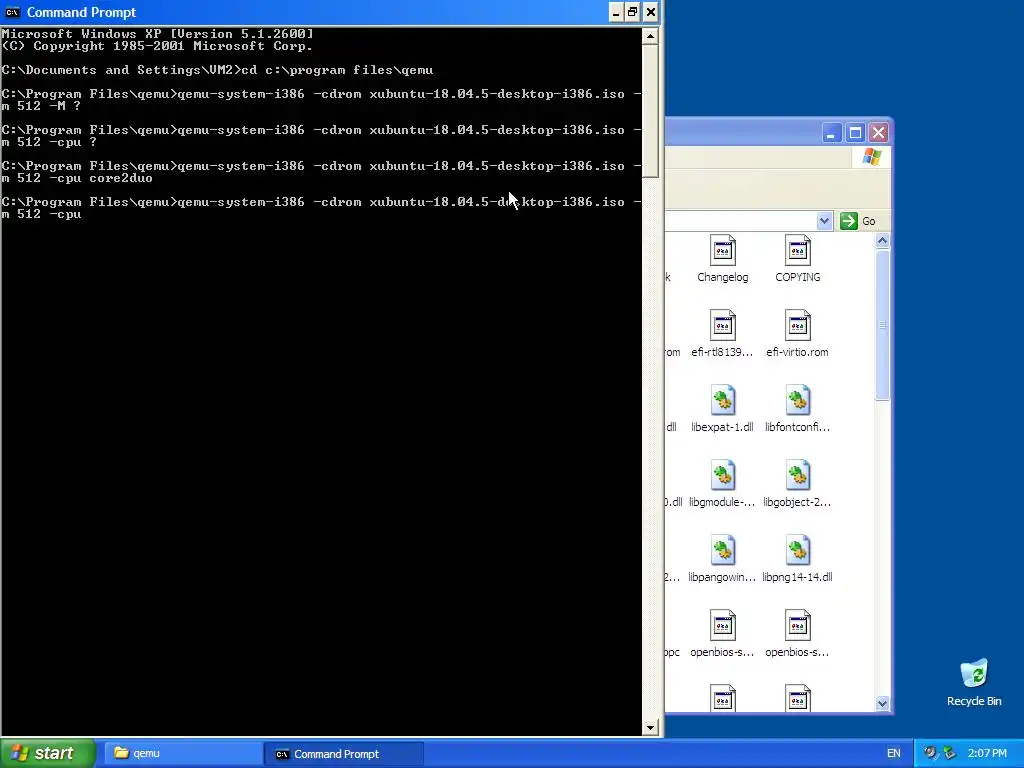Close the qemu explorer window
Image resolution: width=1024 pixels, height=768 pixels.
pyautogui.click(x=879, y=133)
